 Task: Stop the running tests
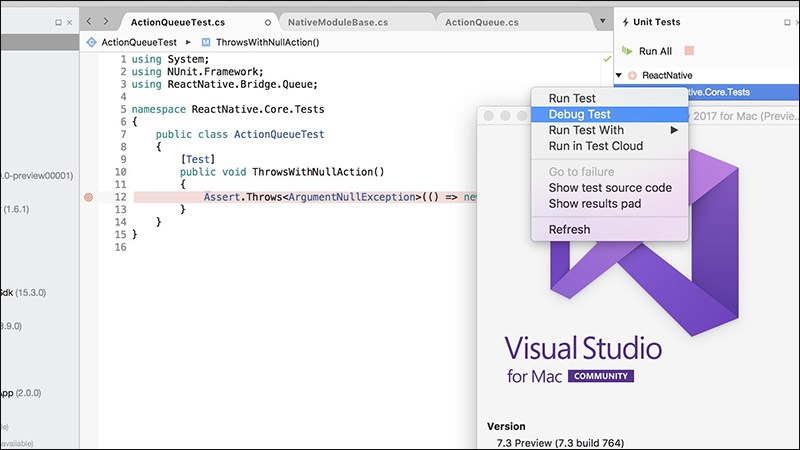[689, 51]
